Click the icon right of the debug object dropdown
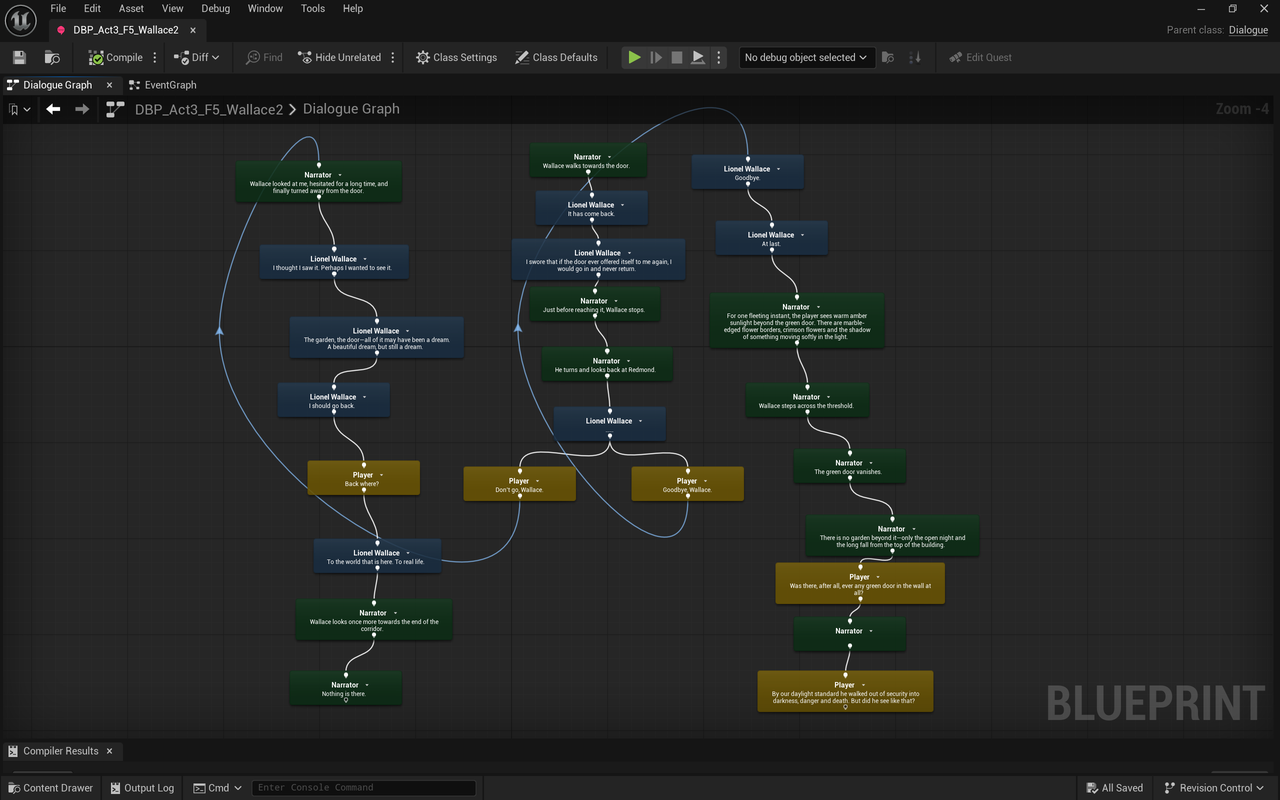 (888, 57)
